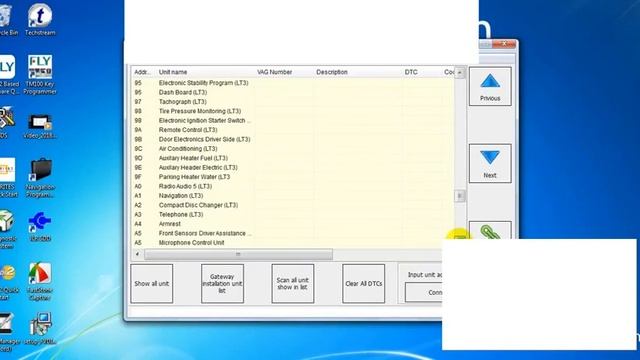Viewport: 640px width, 360px height.
Task: Click the Previous up-arrow button
Action: tap(490, 87)
